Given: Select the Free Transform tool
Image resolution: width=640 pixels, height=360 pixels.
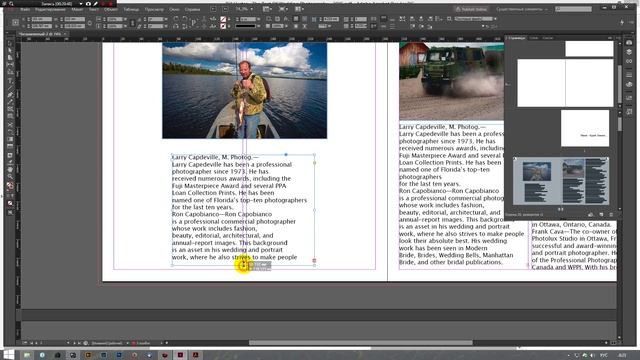Looking at the screenshot, I should 10,131.
